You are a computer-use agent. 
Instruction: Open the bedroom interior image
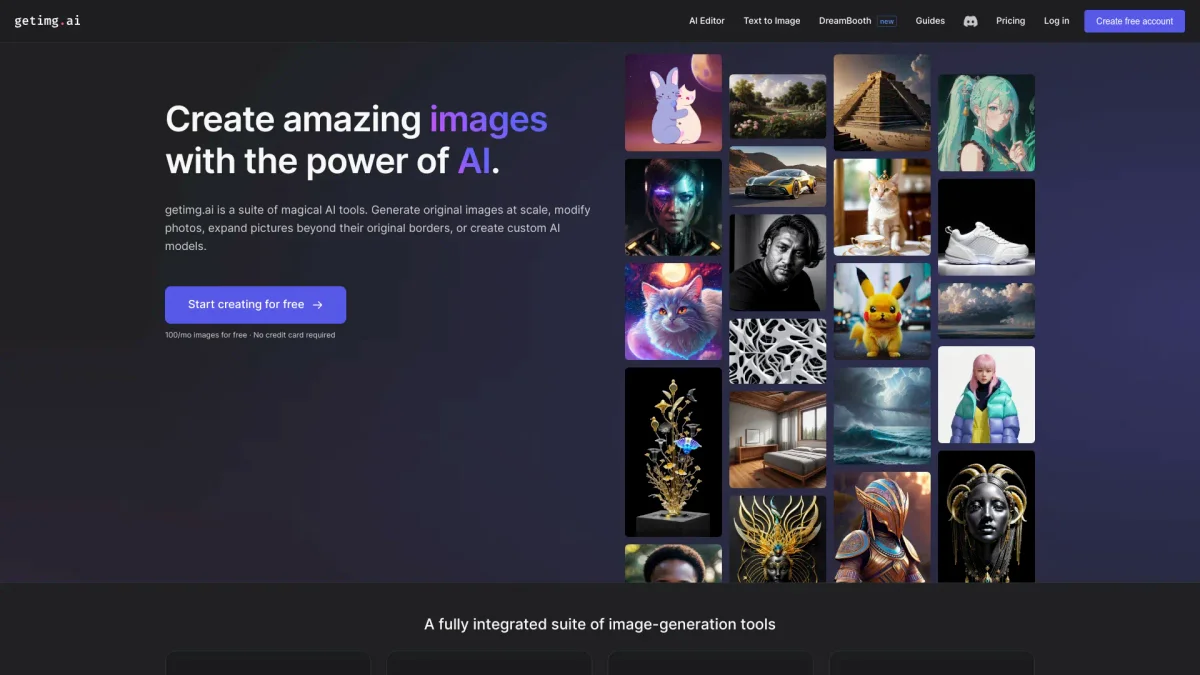(777, 439)
